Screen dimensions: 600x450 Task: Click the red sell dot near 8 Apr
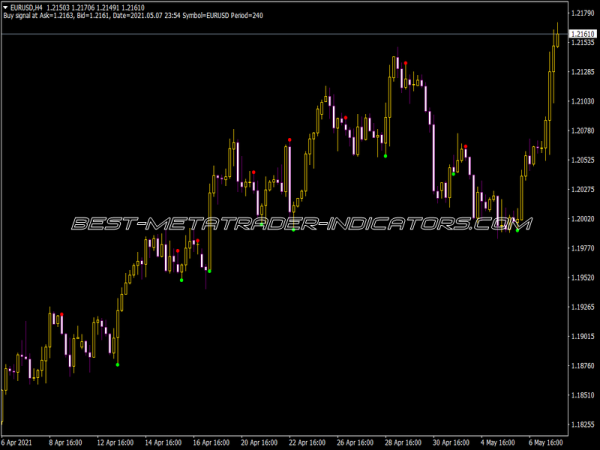point(62,315)
